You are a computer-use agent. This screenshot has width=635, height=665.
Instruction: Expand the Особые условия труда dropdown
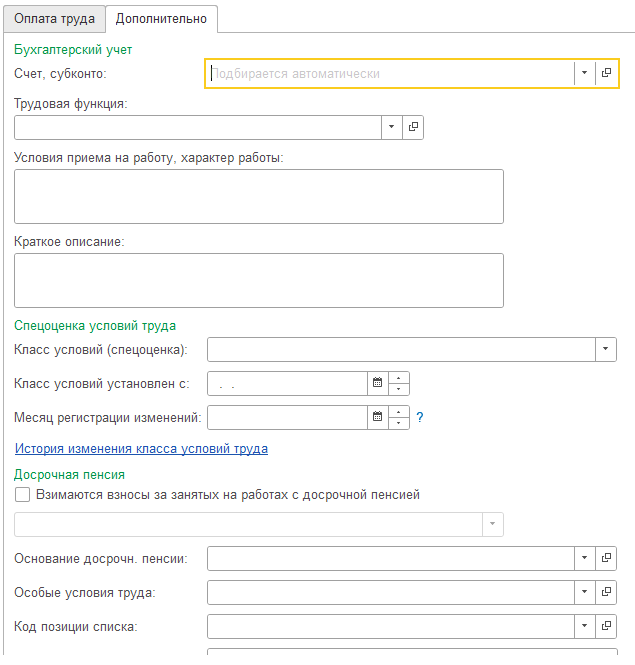[583, 592]
